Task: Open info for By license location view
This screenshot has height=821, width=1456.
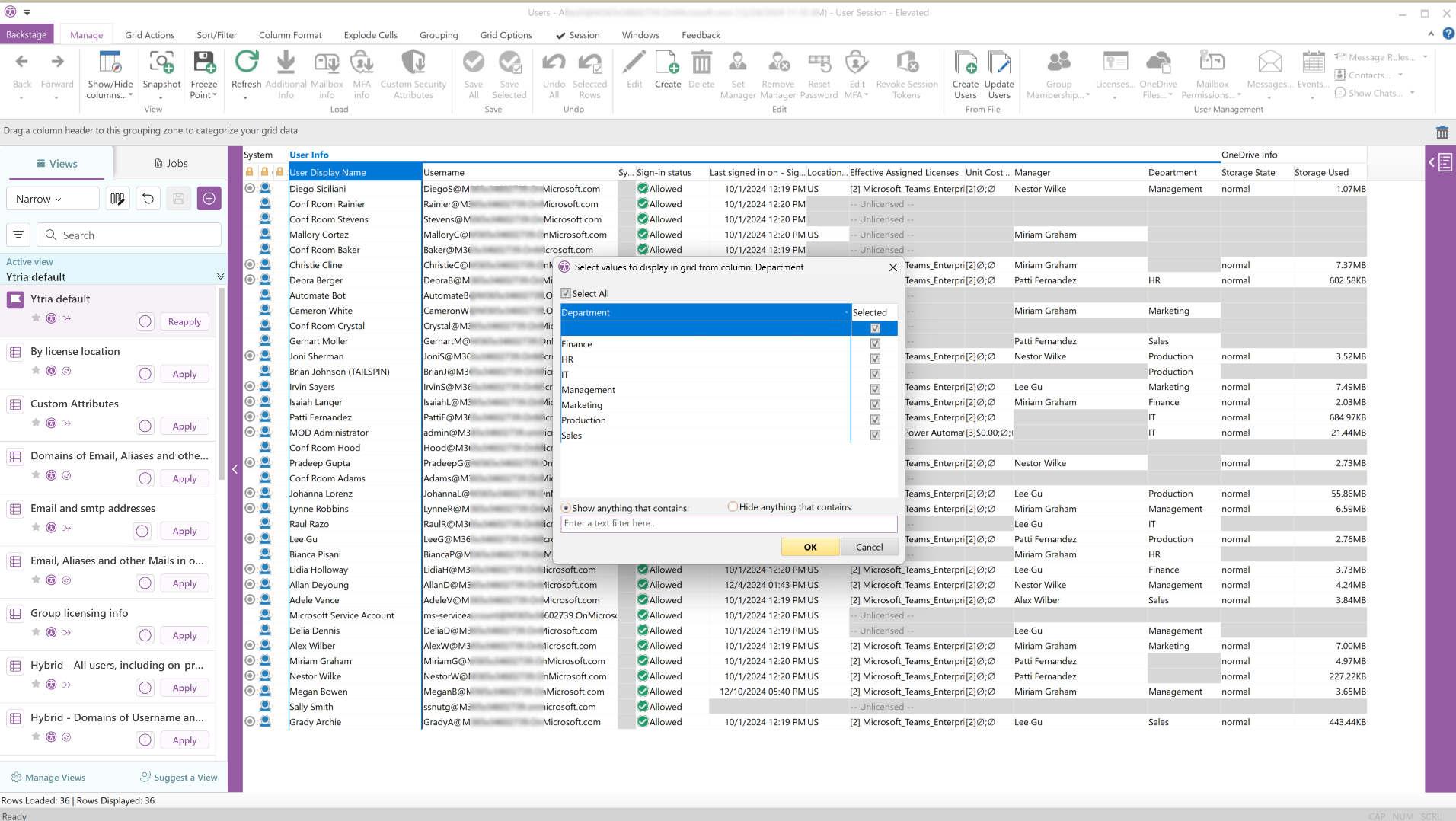Action: pos(145,374)
